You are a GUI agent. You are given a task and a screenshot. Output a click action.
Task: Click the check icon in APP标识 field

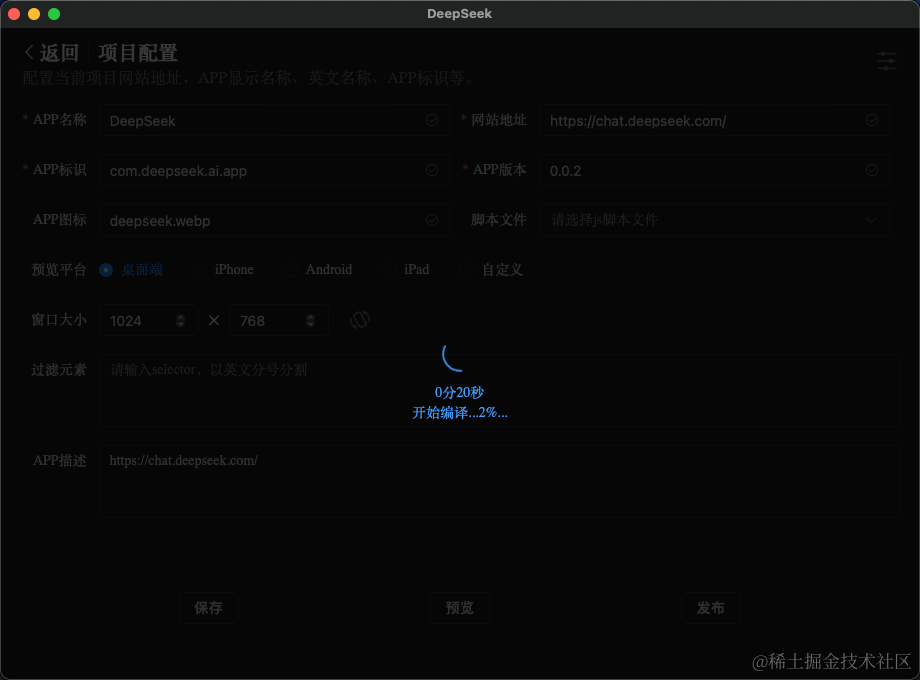(x=432, y=170)
